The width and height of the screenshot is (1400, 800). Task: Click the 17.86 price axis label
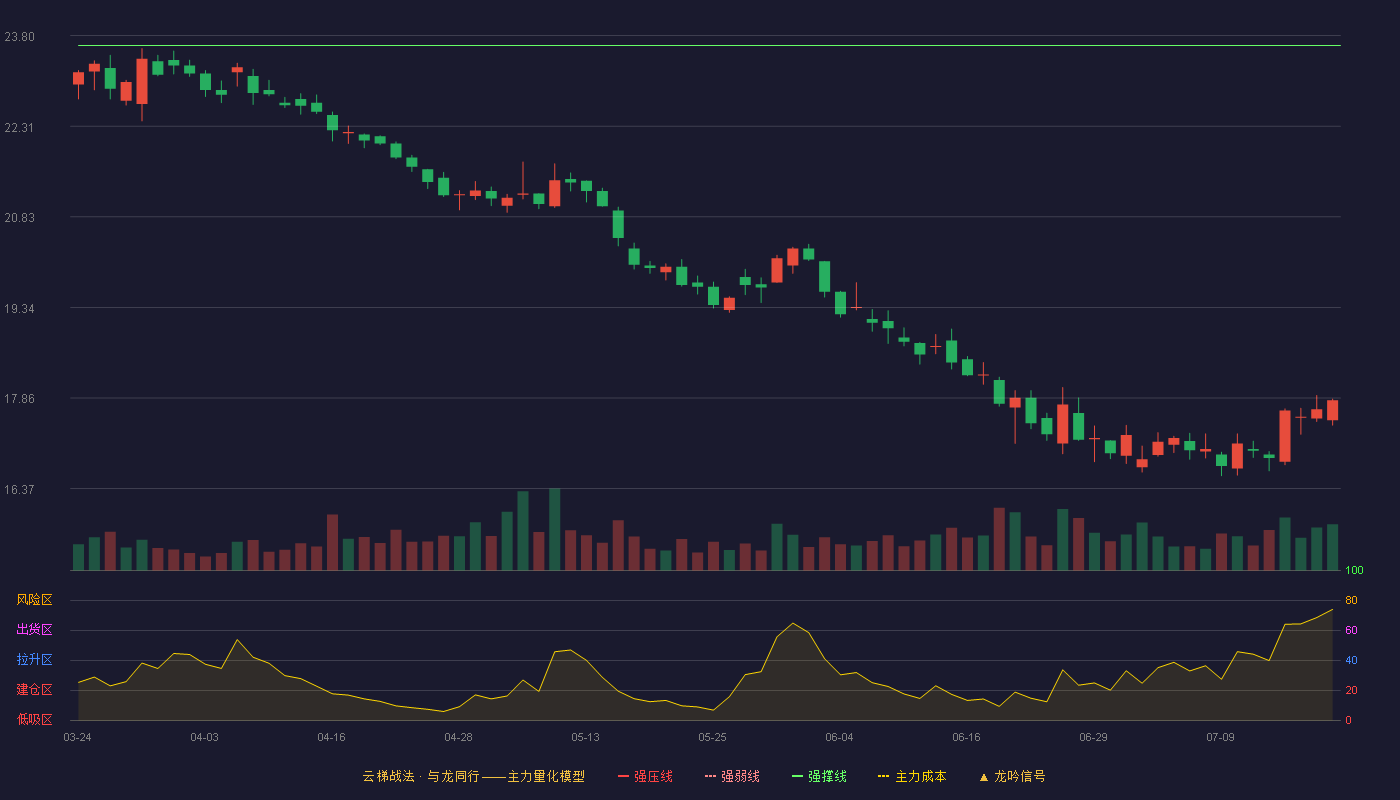pyautogui.click(x=19, y=399)
